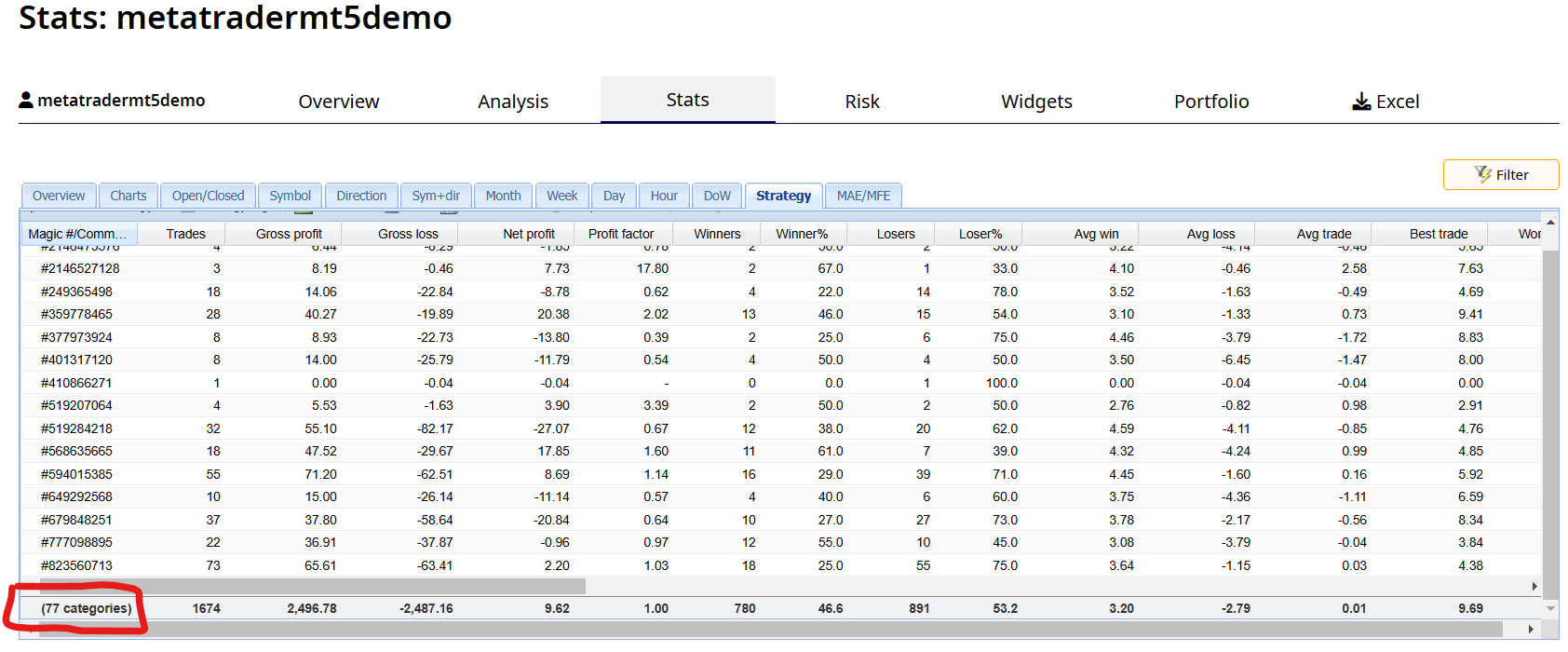Select strategy row #519284218
This screenshot has height=652, width=1568.
point(781,428)
